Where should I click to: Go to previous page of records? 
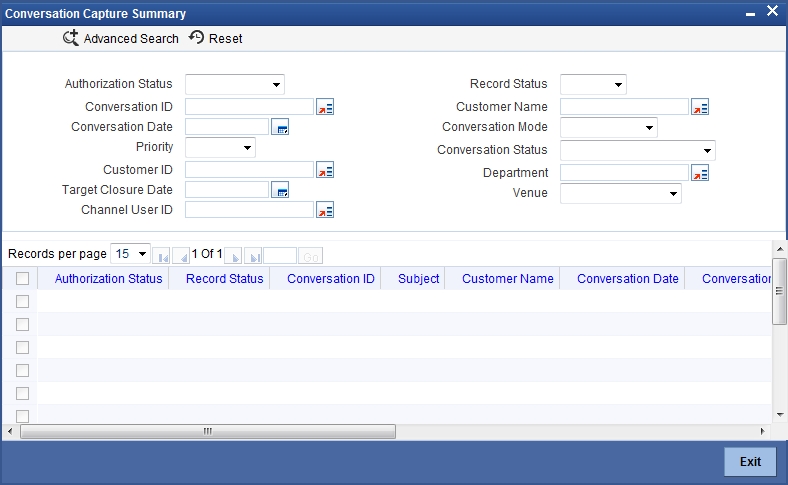(x=181, y=256)
